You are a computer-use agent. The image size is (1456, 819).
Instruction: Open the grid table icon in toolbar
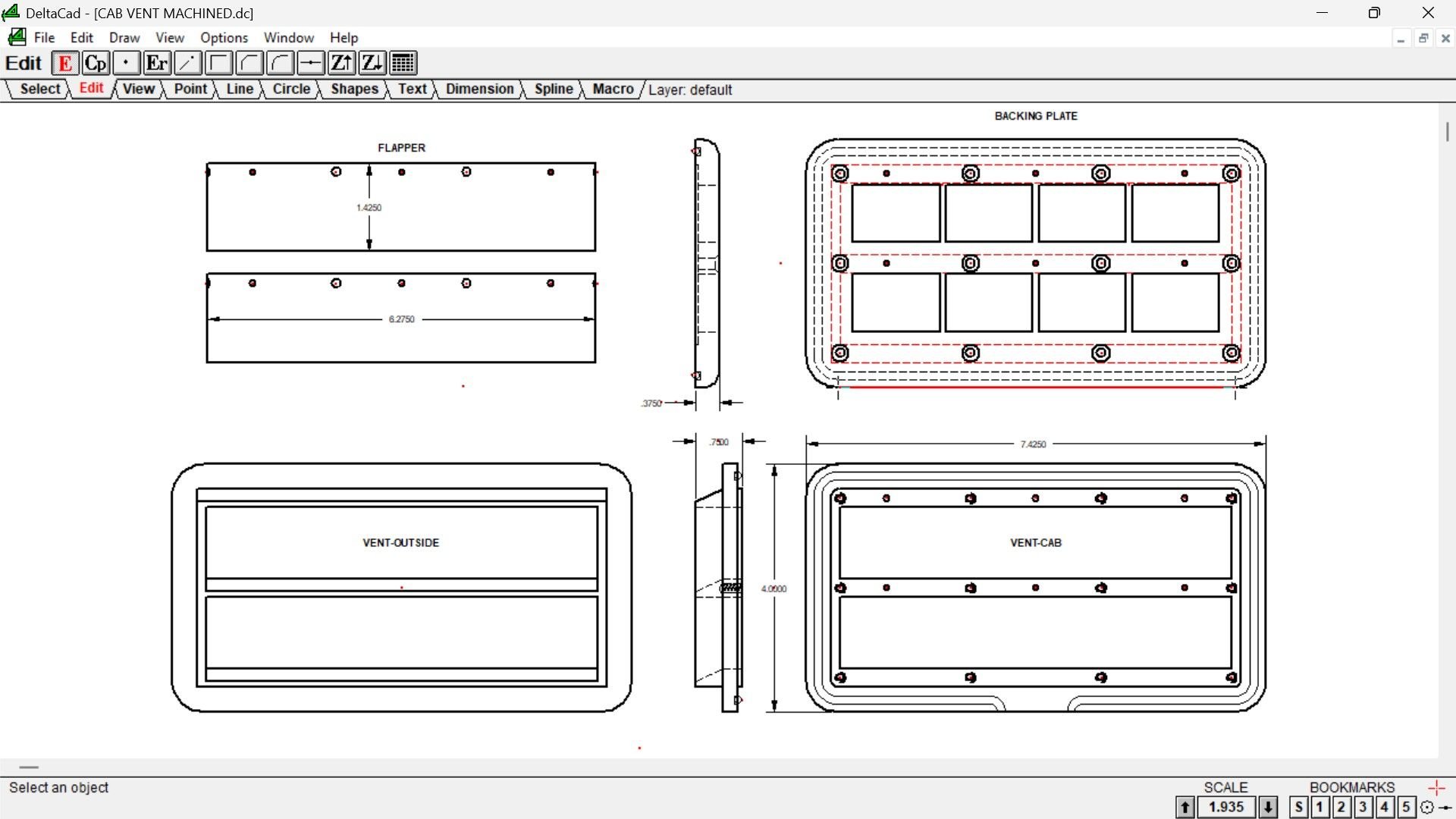[x=403, y=63]
